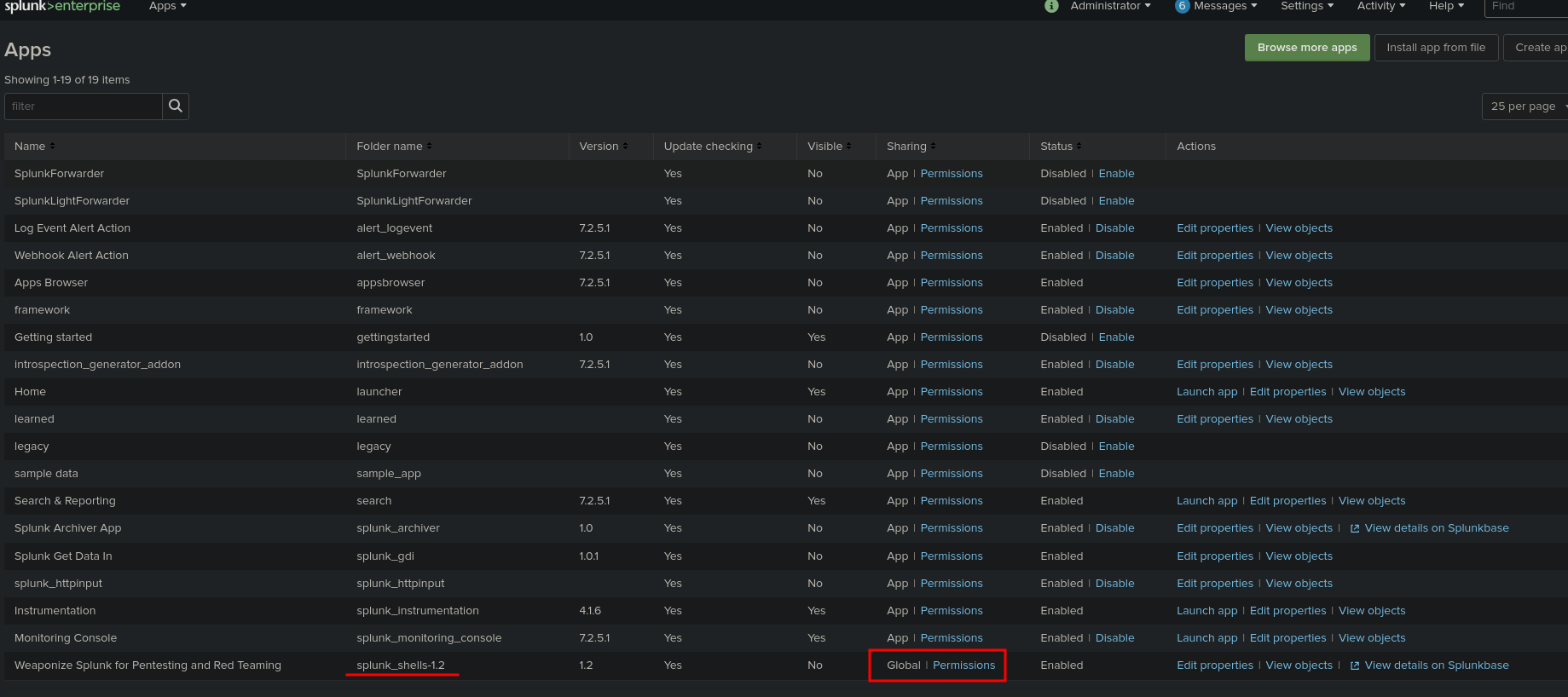1568x697 pixels.
Task: Sort by the Sharing column icon
Action: tap(933, 147)
